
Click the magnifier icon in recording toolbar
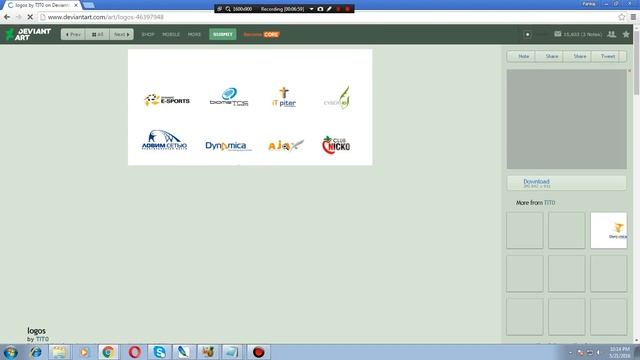pos(228,9)
